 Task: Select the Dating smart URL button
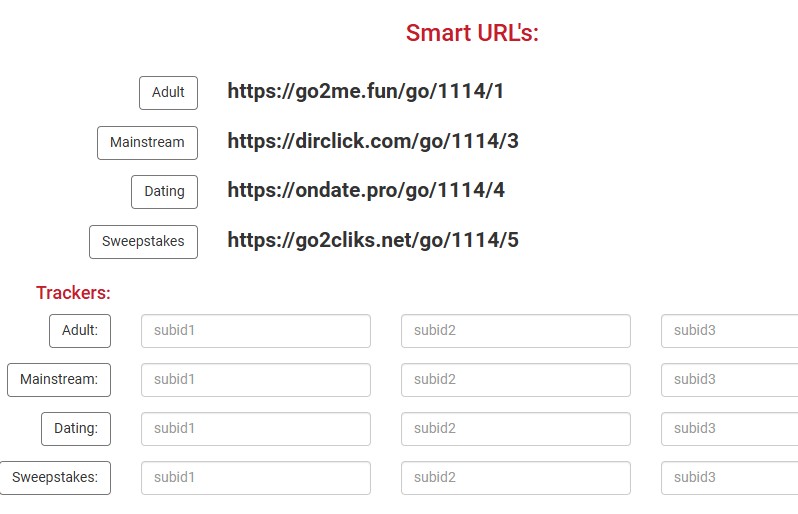(x=164, y=192)
